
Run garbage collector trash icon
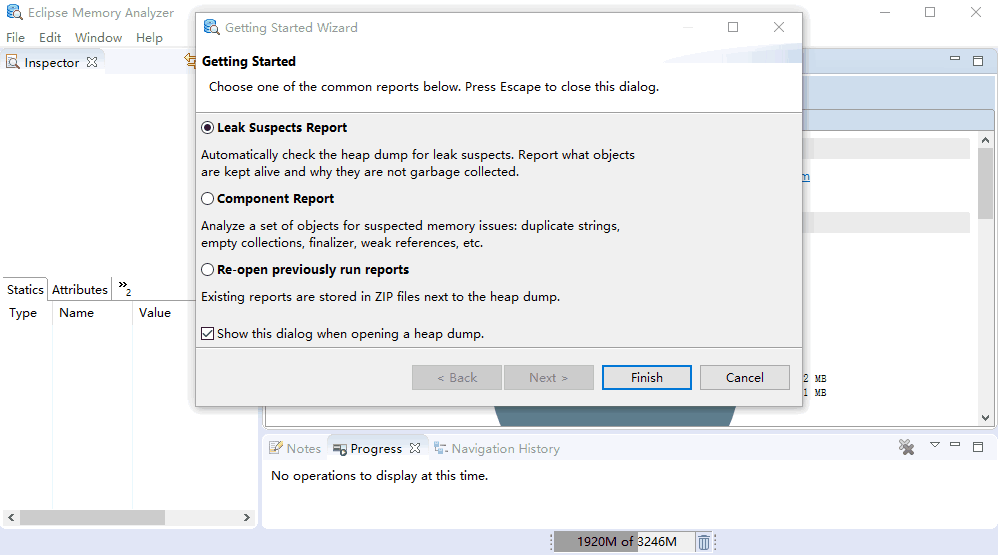point(704,542)
